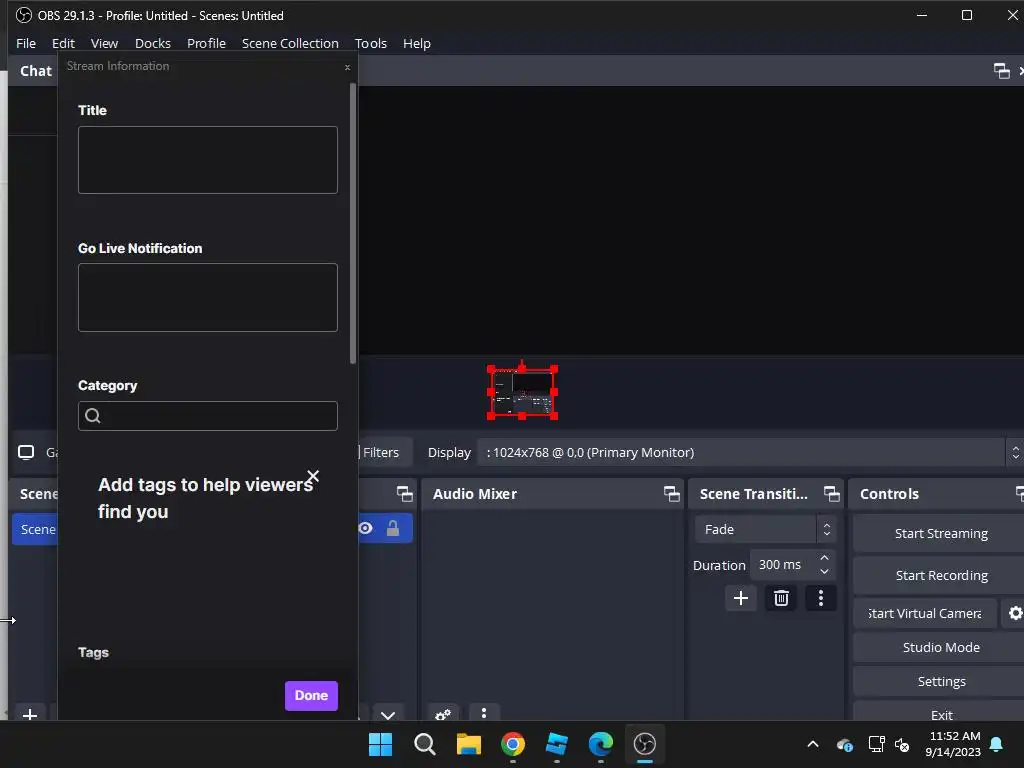Click the Exit button
Screen dimensions: 1024x768
pos(940,713)
